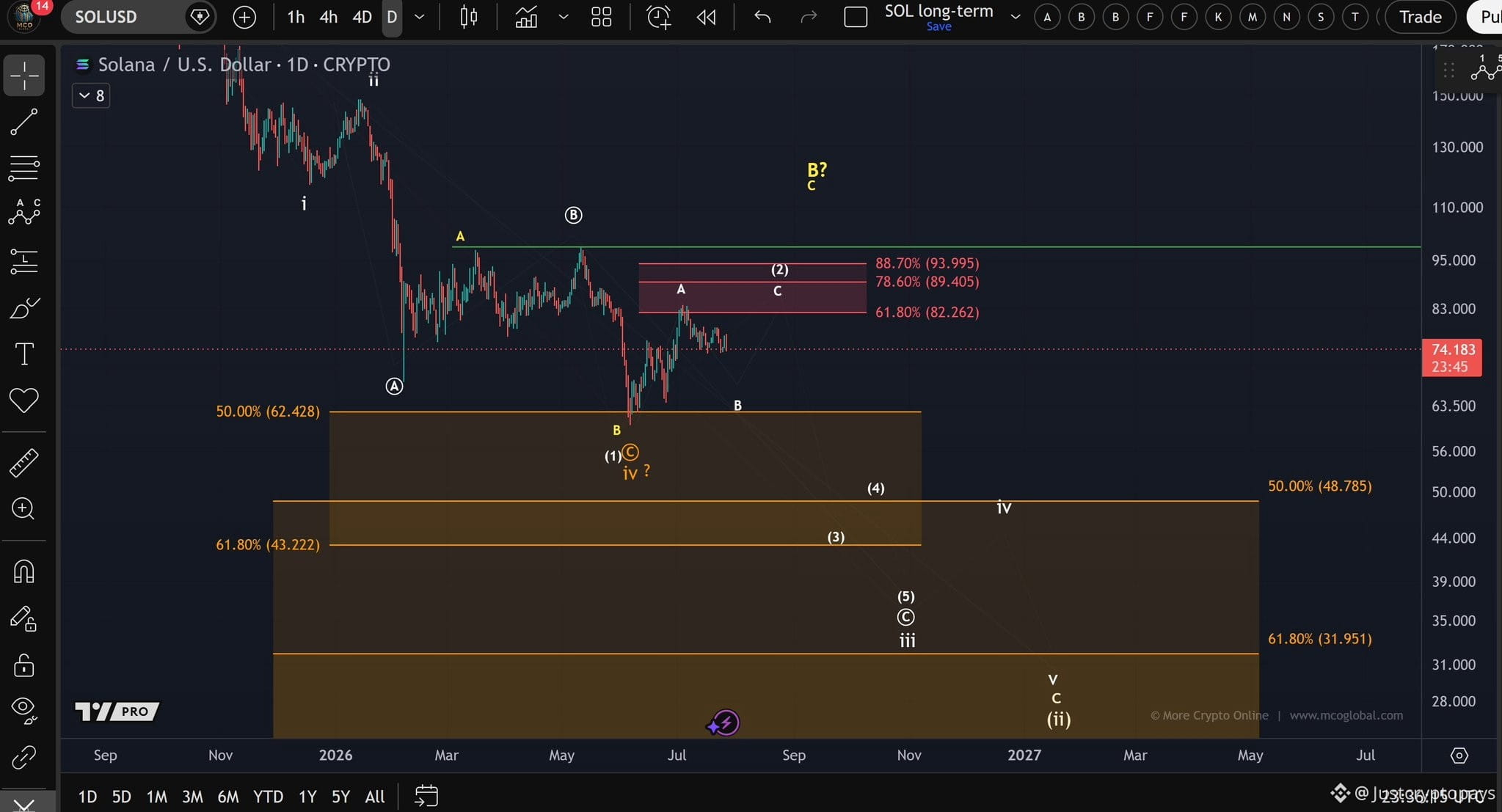1502x812 pixels.
Task: Add a compare symbol with plus icon
Action: pos(244,17)
